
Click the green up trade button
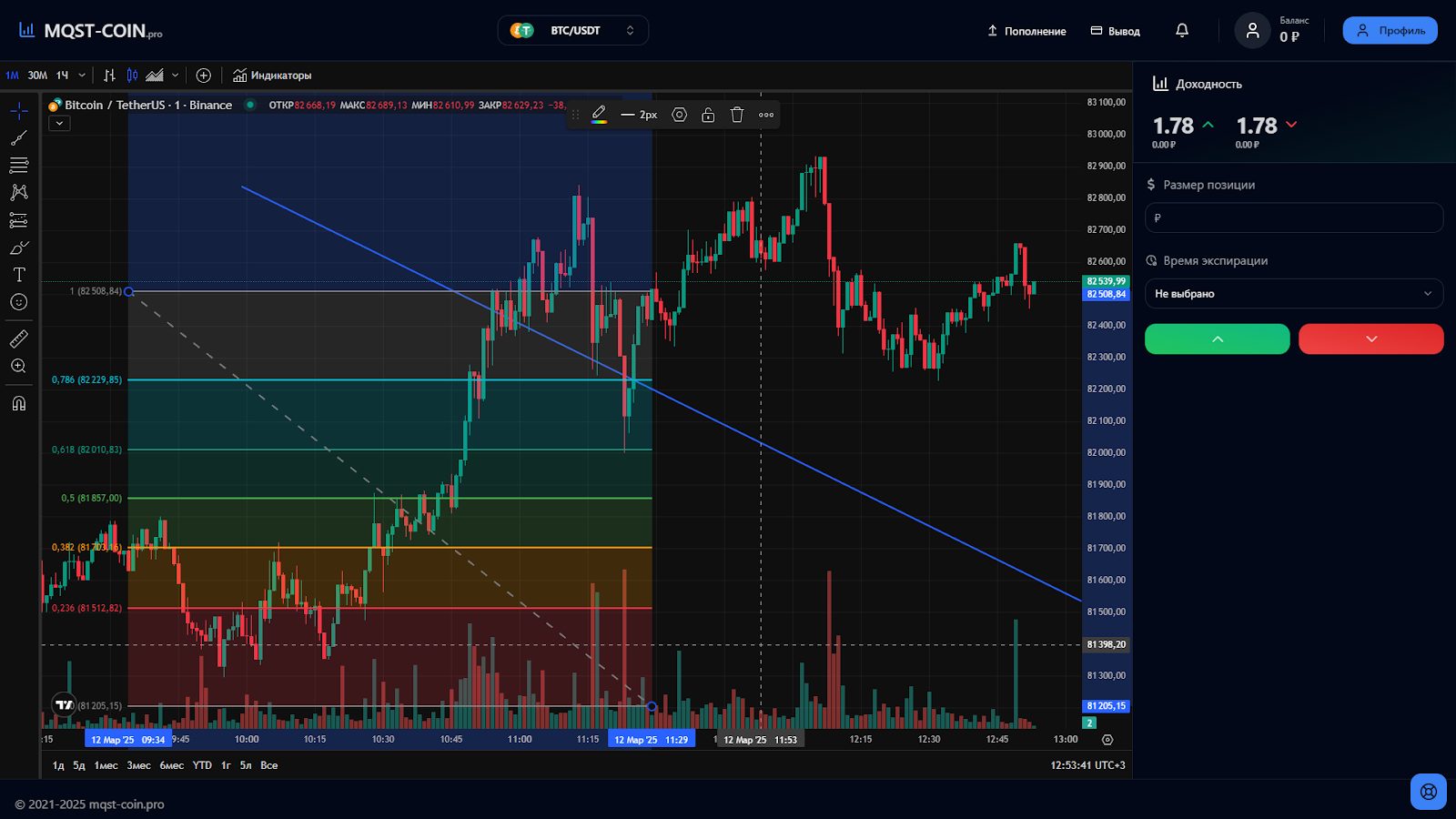1217,339
